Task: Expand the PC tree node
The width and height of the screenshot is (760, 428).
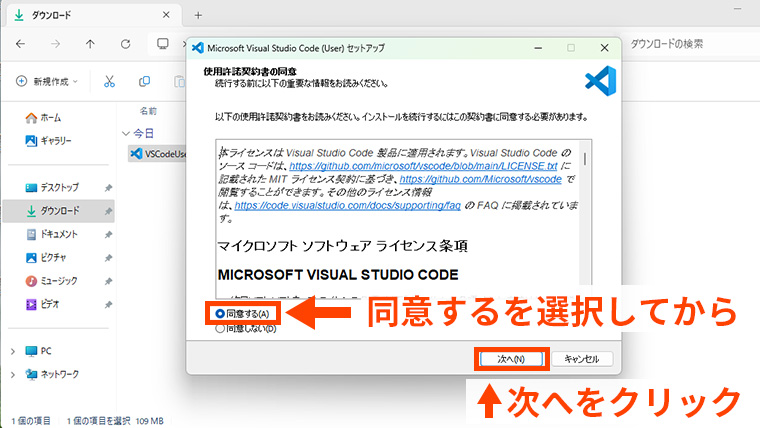Action: (x=13, y=351)
